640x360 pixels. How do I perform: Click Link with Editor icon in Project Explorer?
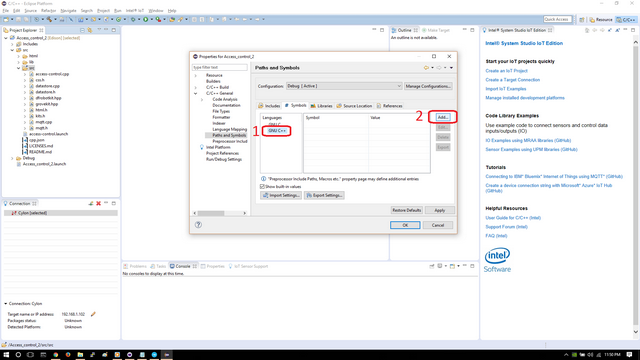coord(89,30)
